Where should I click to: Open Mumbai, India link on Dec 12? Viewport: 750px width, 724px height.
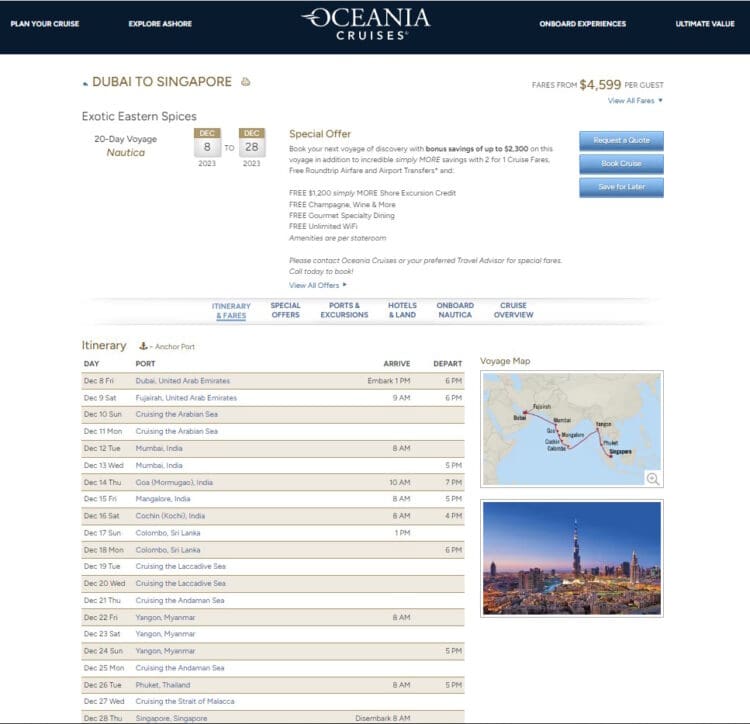pyautogui.click(x=159, y=448)
